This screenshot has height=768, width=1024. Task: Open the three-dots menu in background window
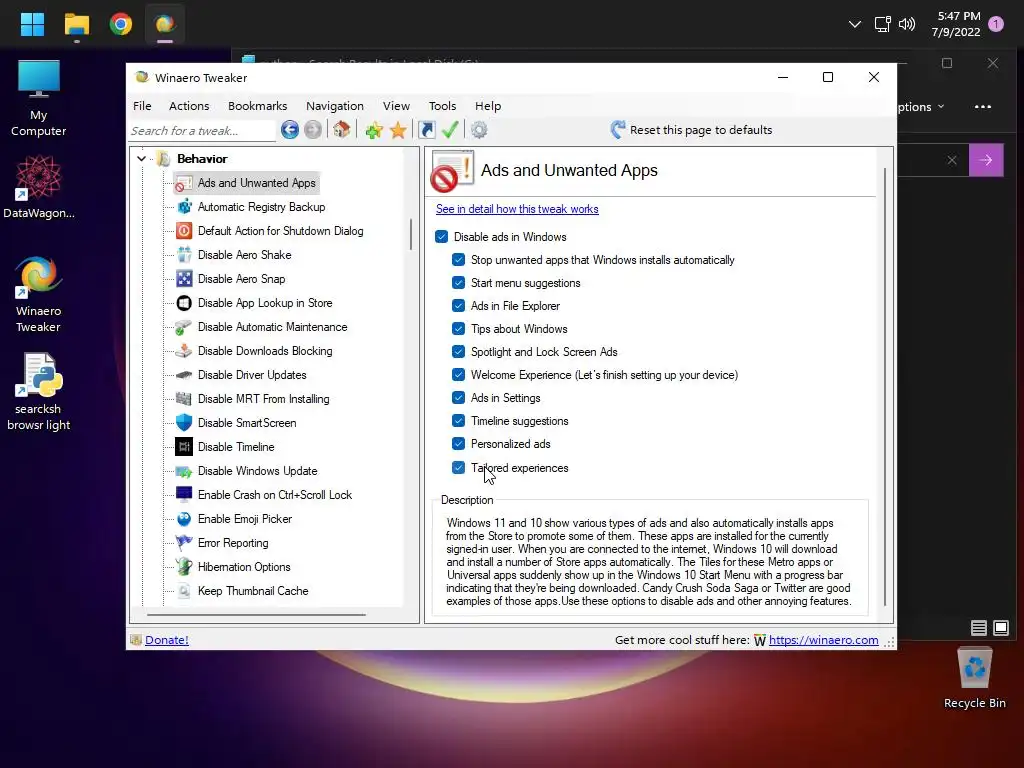[982, 106]
